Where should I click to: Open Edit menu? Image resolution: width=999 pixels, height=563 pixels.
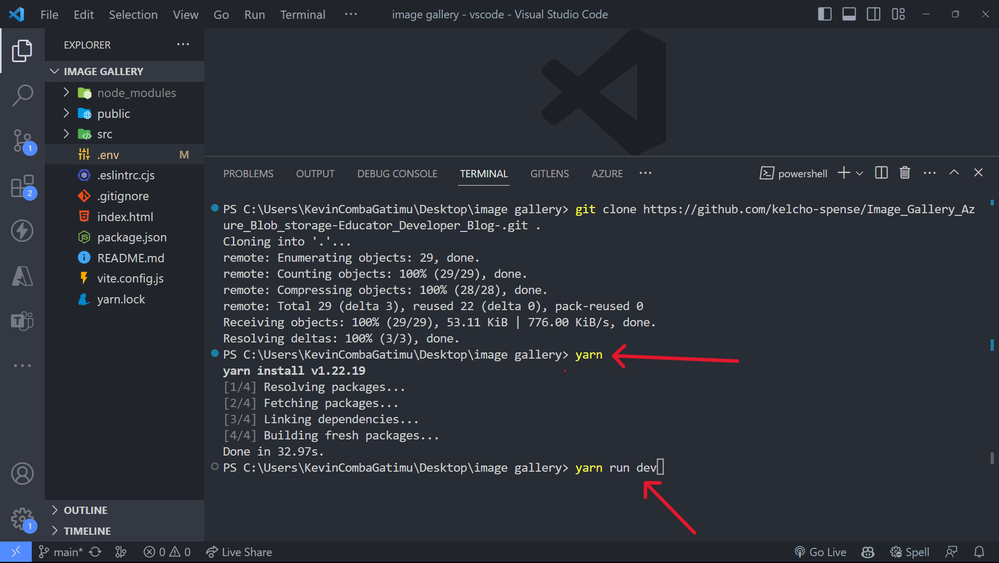point(83,14)
